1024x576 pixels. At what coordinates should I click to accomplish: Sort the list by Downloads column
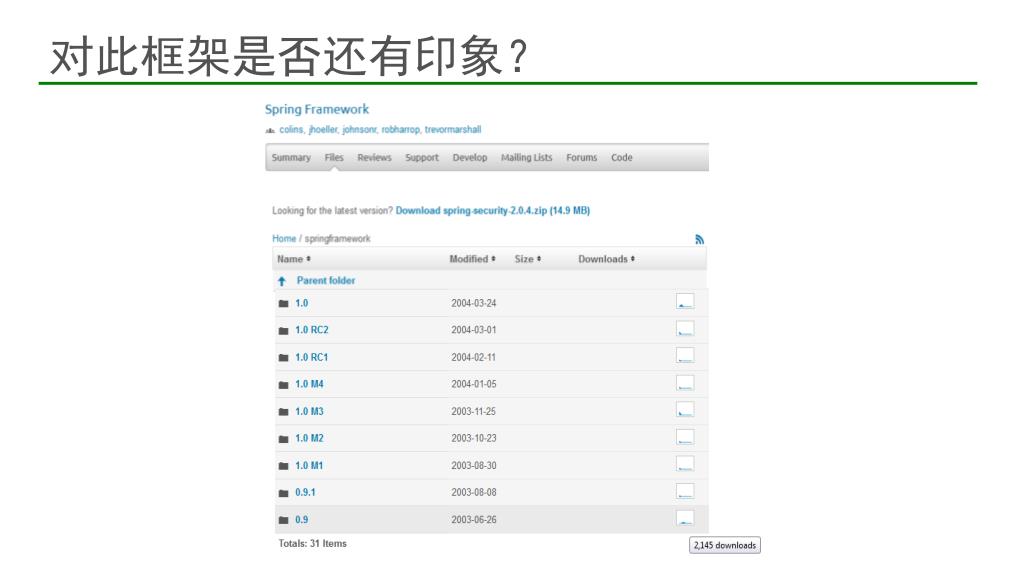[x=607, y=259]
